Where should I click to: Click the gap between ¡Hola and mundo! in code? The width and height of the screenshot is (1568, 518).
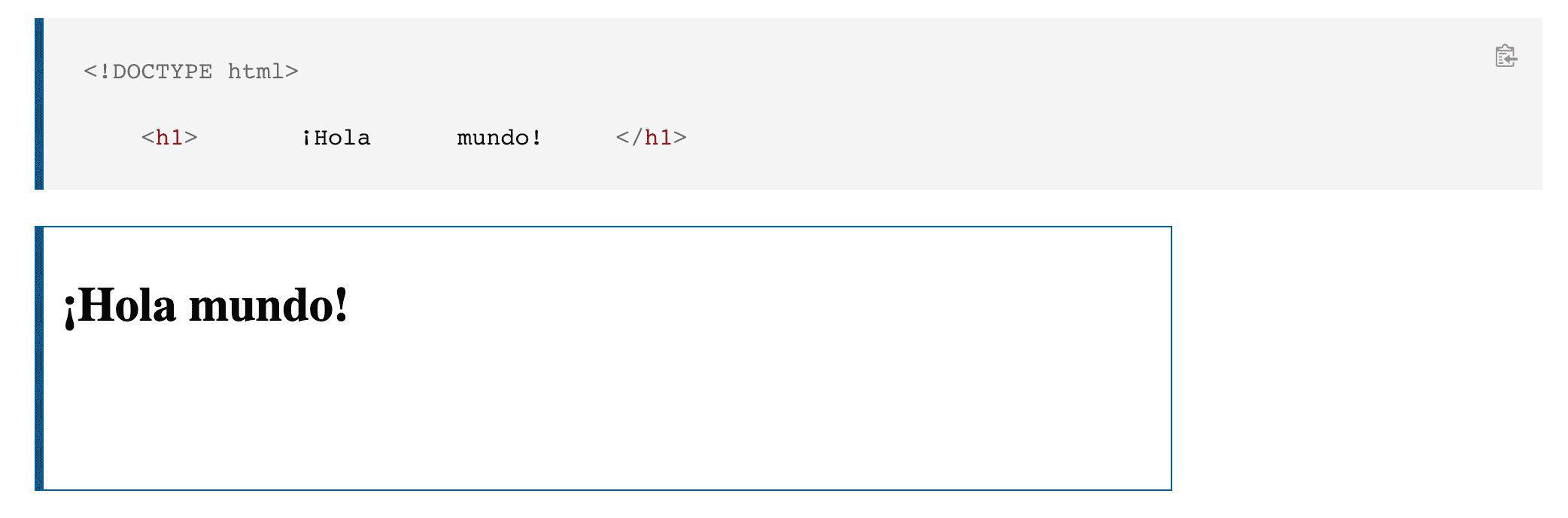(414, 138)
